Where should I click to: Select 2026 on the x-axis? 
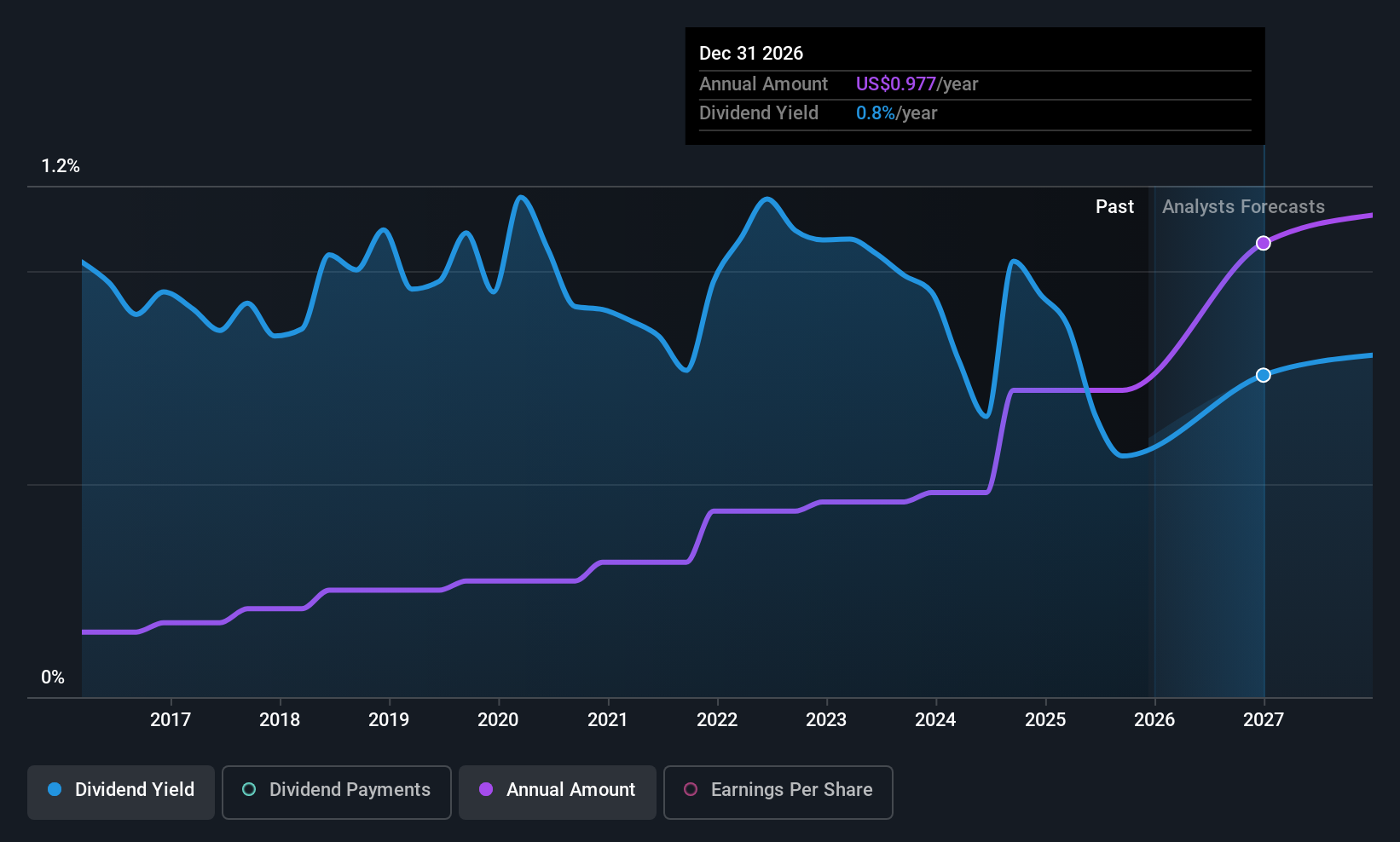pyautogui.click(x=1154, y=720)
